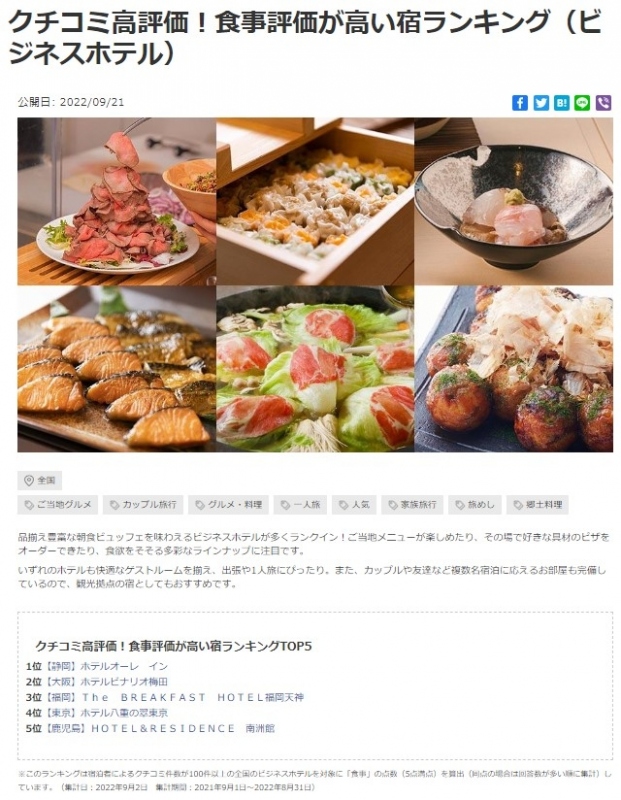Share via purple Viber phone icon
This screenshot has height=800, width=621.
603,103
